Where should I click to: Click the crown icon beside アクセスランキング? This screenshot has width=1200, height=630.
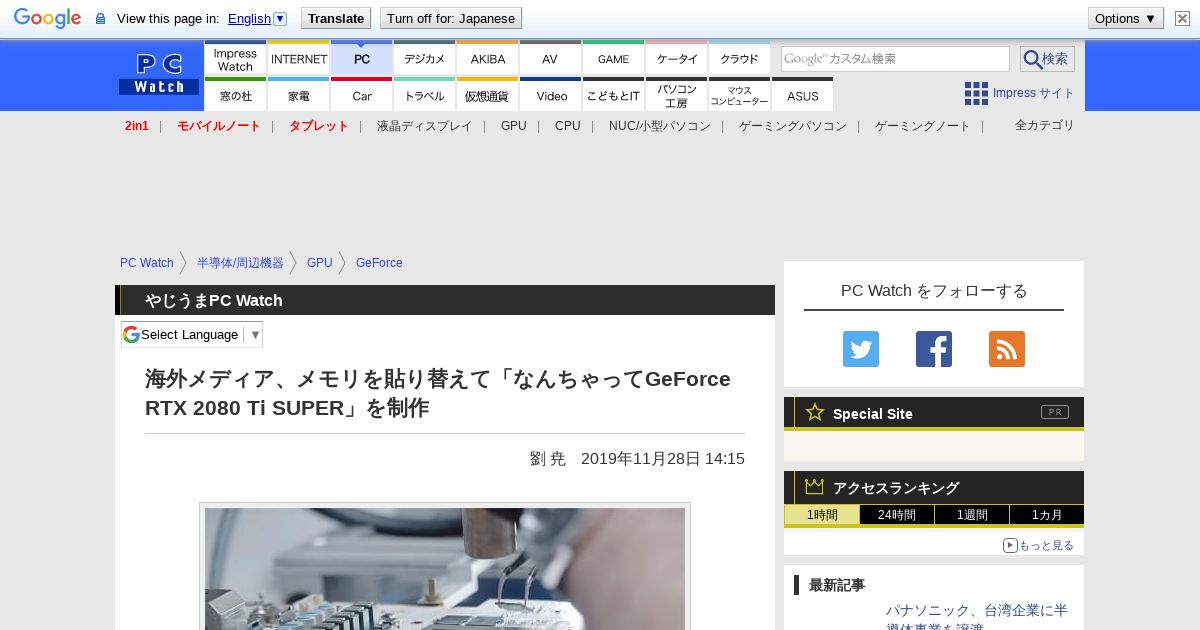[x=814, y=486]
